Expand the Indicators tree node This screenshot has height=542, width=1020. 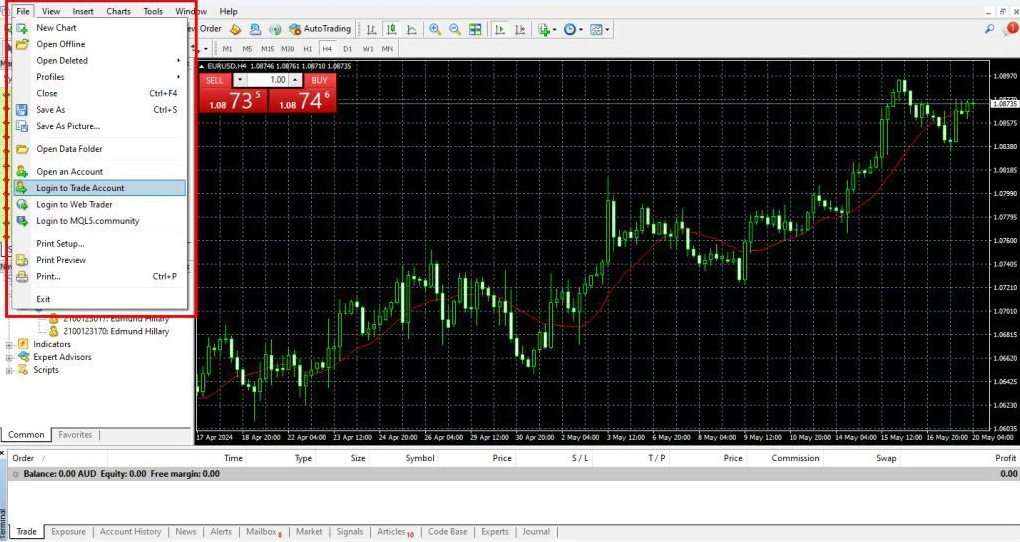point(9,345)
